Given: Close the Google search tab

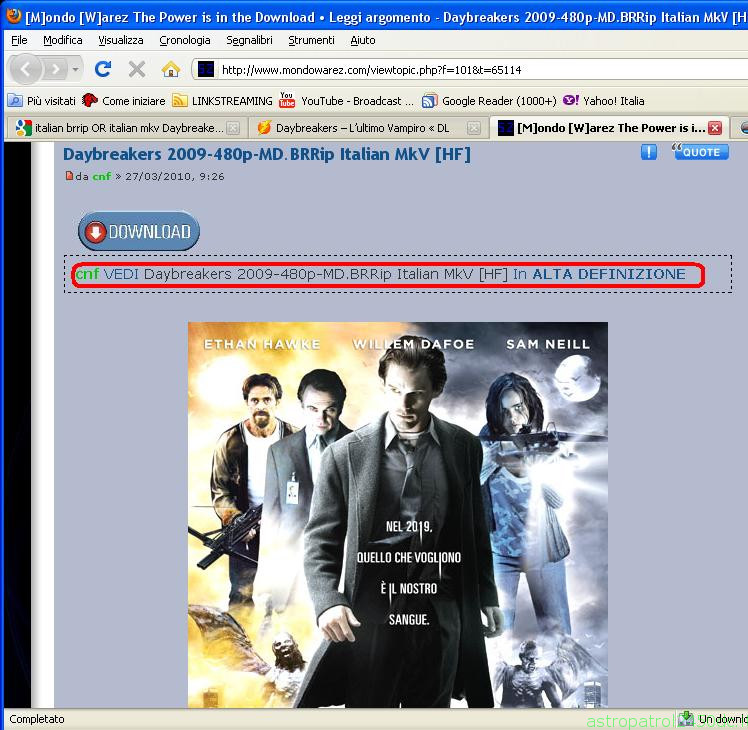Looking at the screenshot, I should click(232, 128).
